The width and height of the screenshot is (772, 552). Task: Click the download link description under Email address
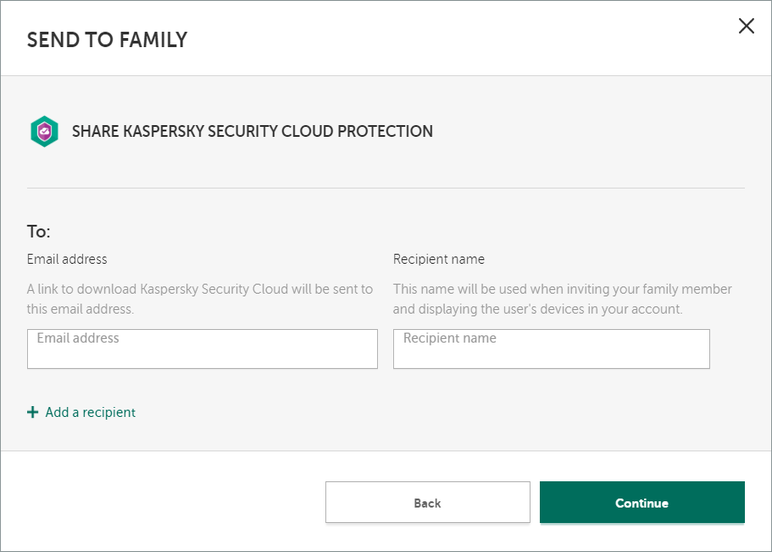point(200,299)
